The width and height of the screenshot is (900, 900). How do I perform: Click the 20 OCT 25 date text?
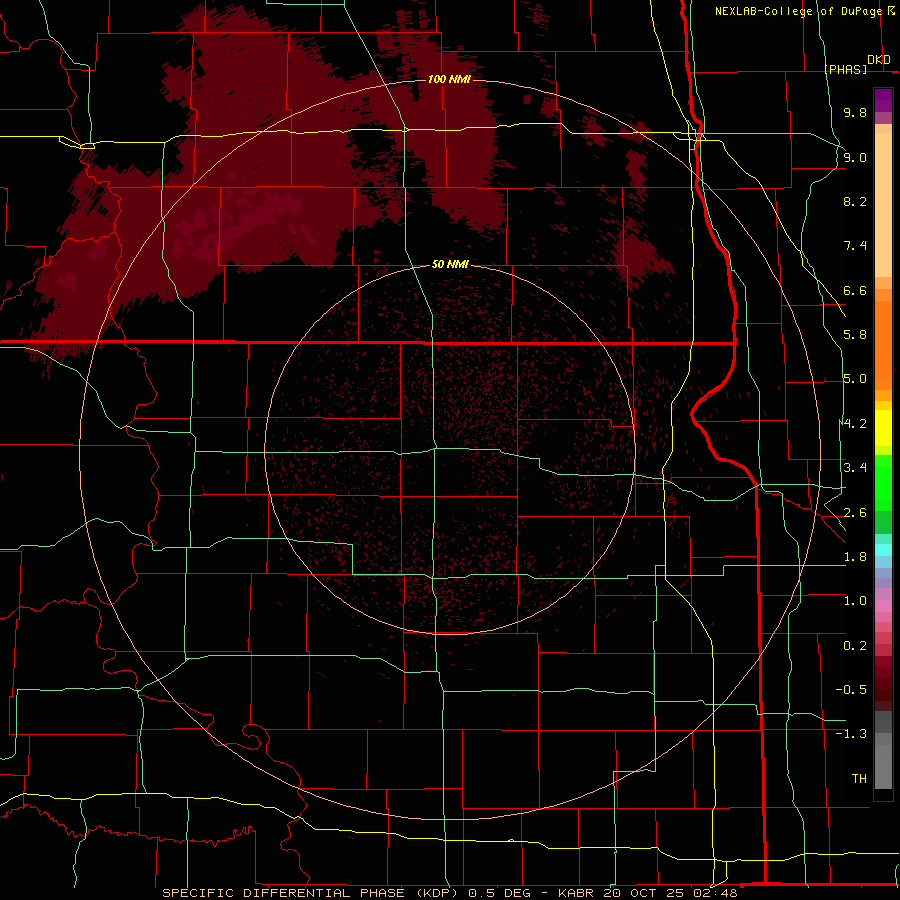[x=646, y=893]
